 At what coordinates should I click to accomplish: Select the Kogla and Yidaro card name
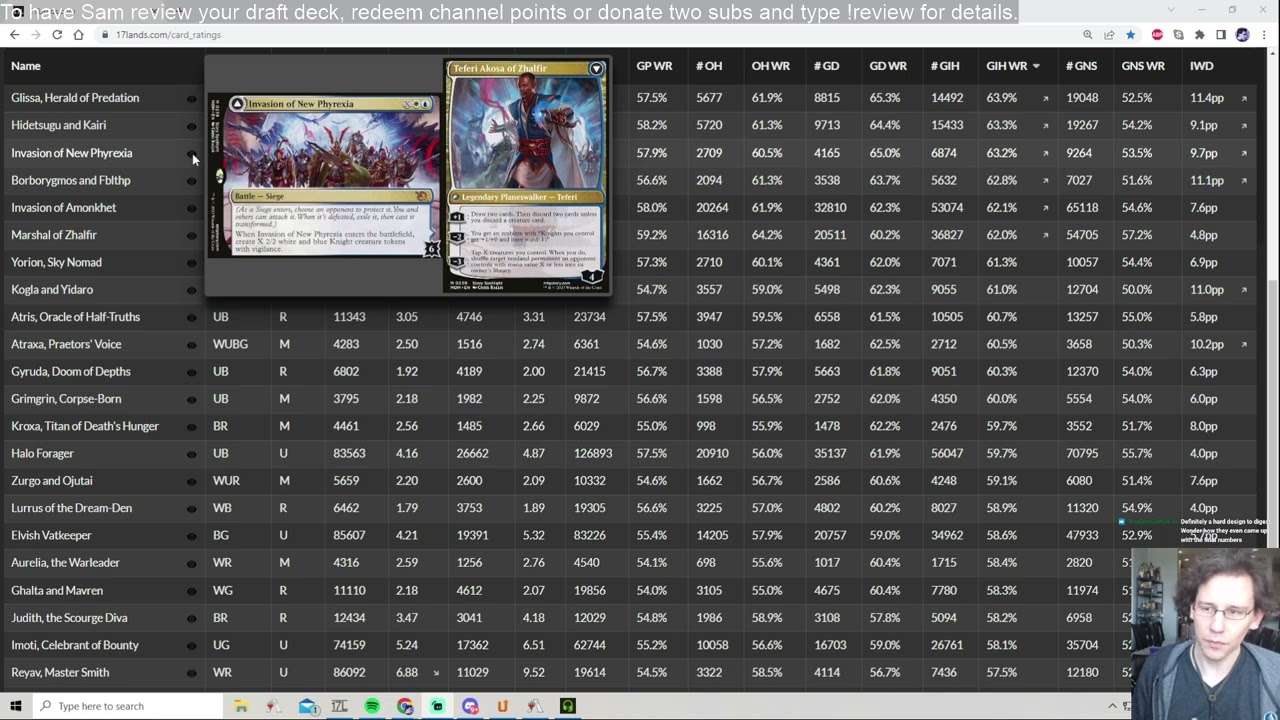(x=52, y=290)
